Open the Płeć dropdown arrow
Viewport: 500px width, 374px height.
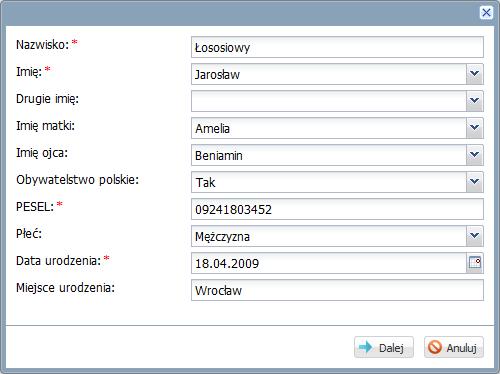tap(475, 236)
